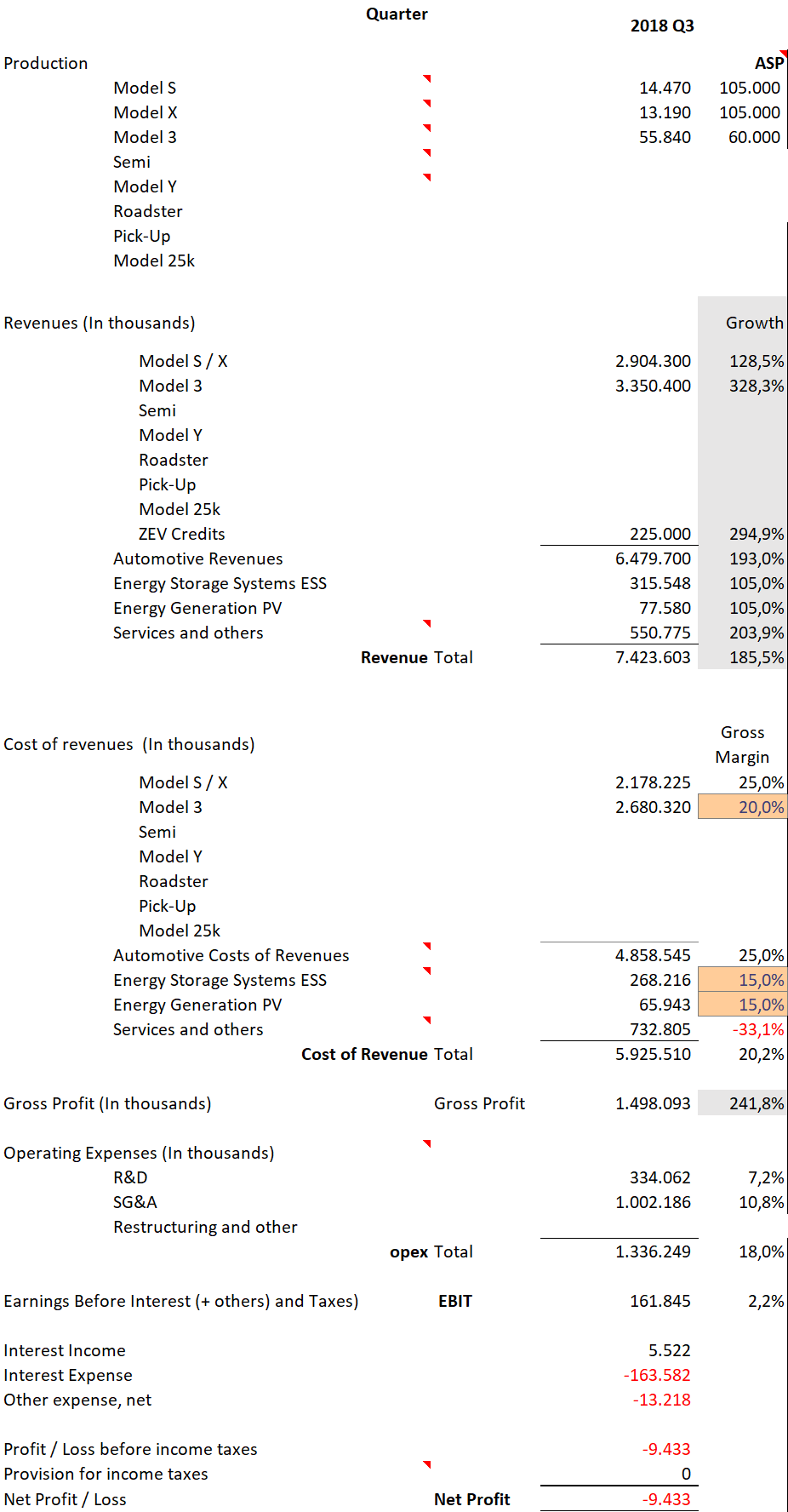788x1512 pixels.
Task: Select Model 3 production value 55.840
Action: [x=665, y=137]
